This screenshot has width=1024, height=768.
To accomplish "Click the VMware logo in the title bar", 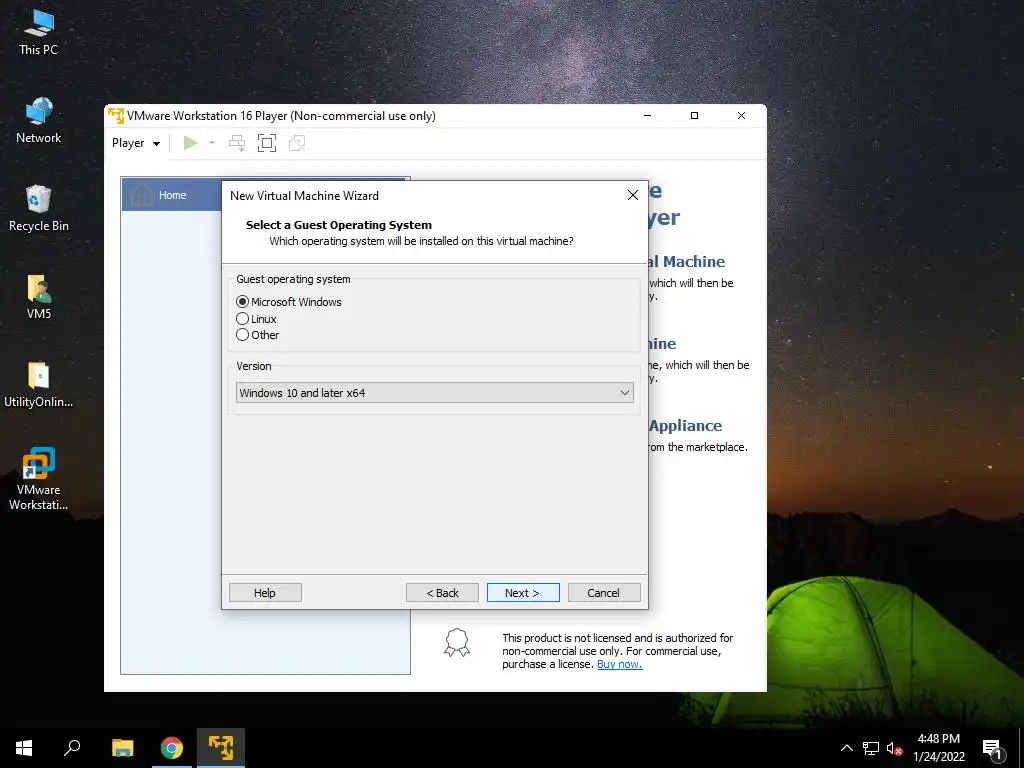I will [116, 116].
